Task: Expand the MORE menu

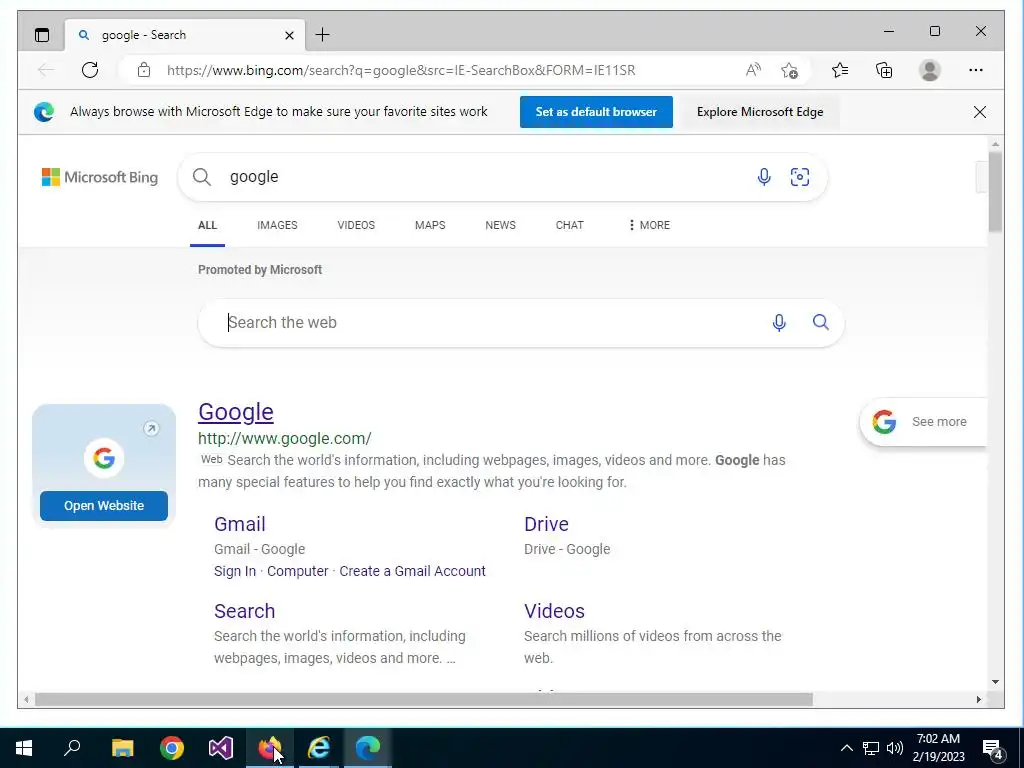Action: tap(649, 225)
